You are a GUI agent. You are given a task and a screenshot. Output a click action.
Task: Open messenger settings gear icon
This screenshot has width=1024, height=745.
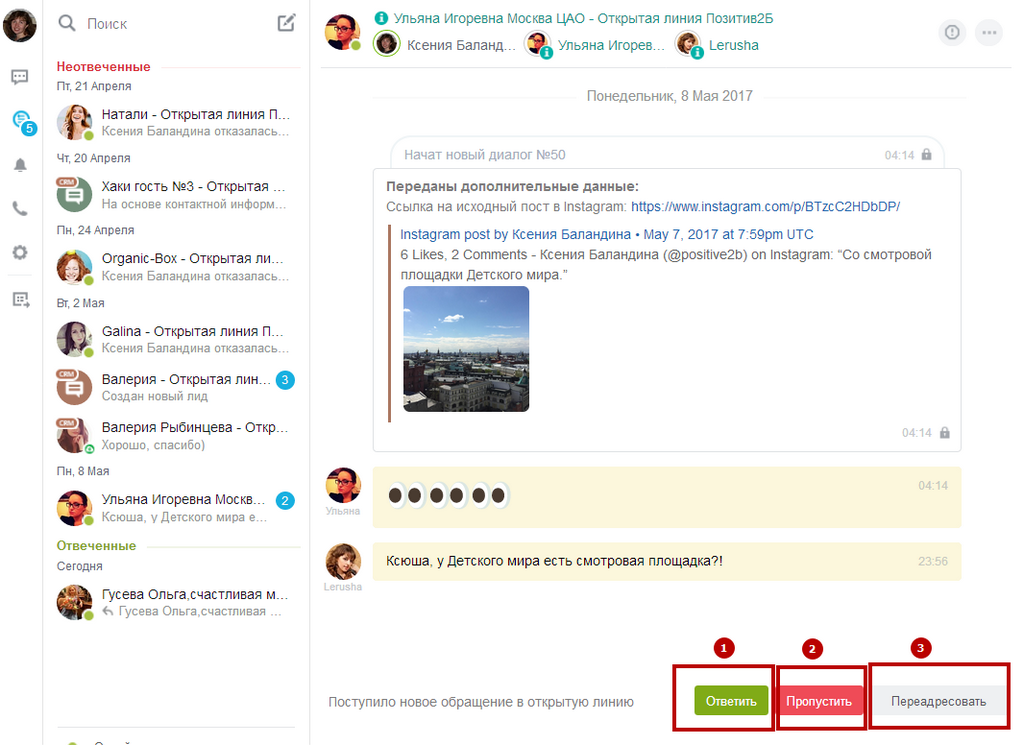[x=20, y=252]
